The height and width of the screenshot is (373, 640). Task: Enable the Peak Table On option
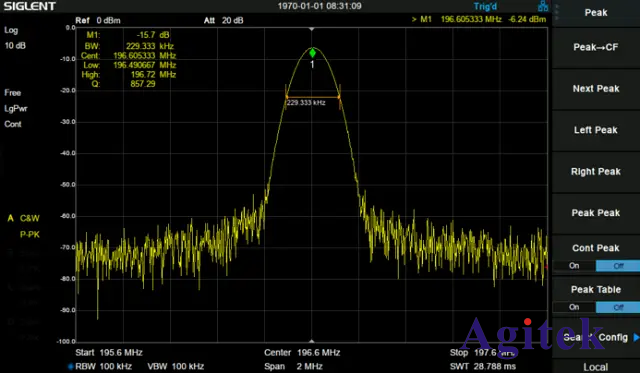click(x=574, y=307)
